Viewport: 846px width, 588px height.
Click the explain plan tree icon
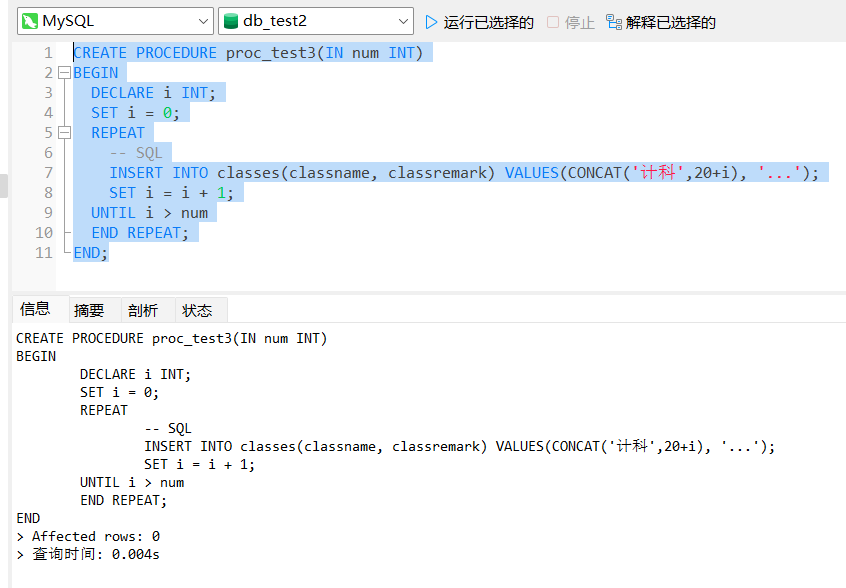[614, 22]
